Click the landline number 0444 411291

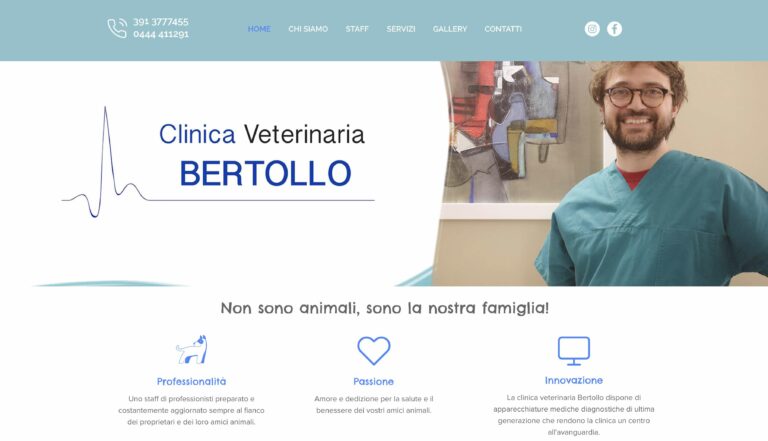tap(161, 34)
